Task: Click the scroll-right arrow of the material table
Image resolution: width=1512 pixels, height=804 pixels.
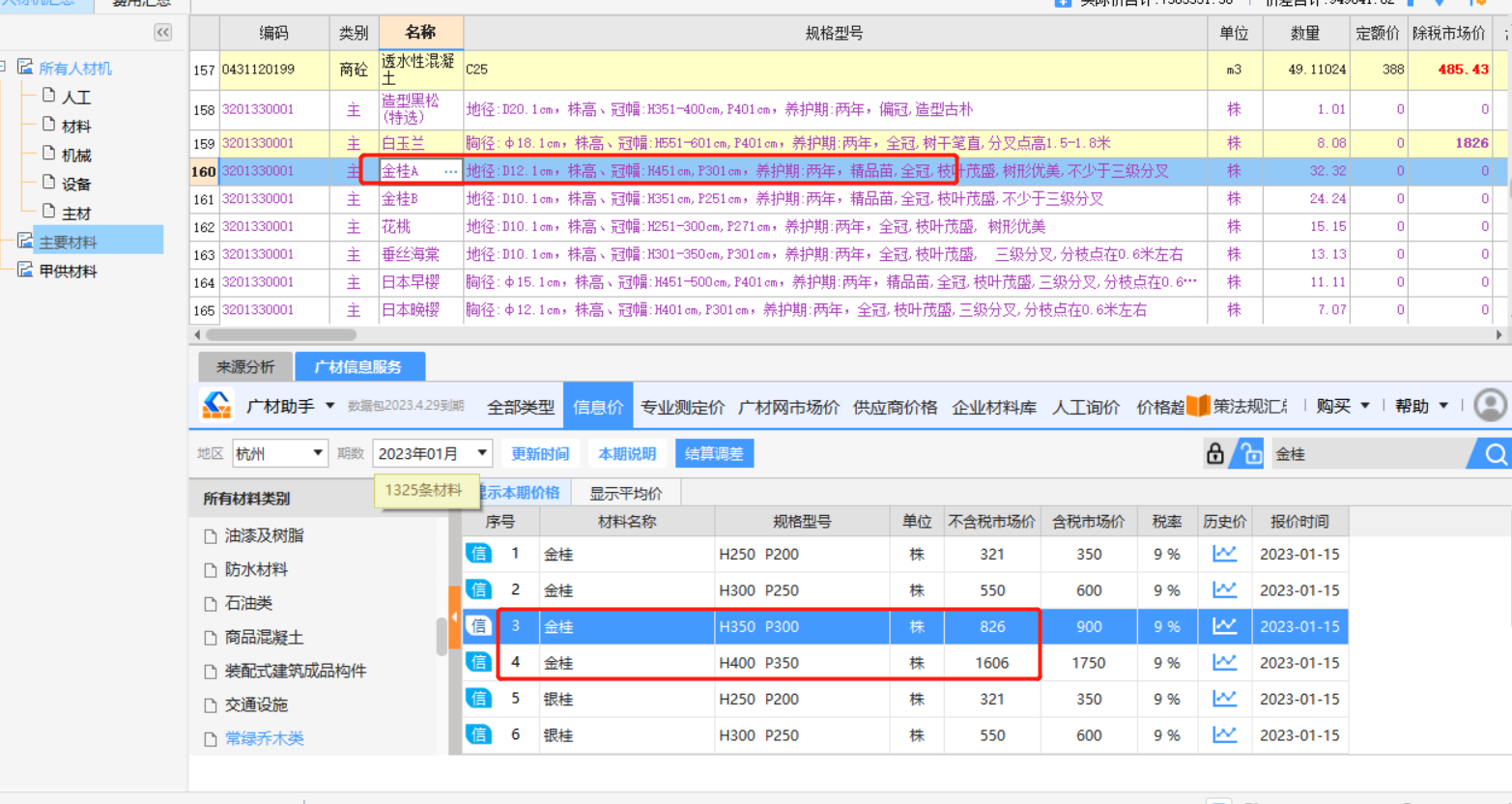Action: pyautogui.click(x=1499, y=334)
